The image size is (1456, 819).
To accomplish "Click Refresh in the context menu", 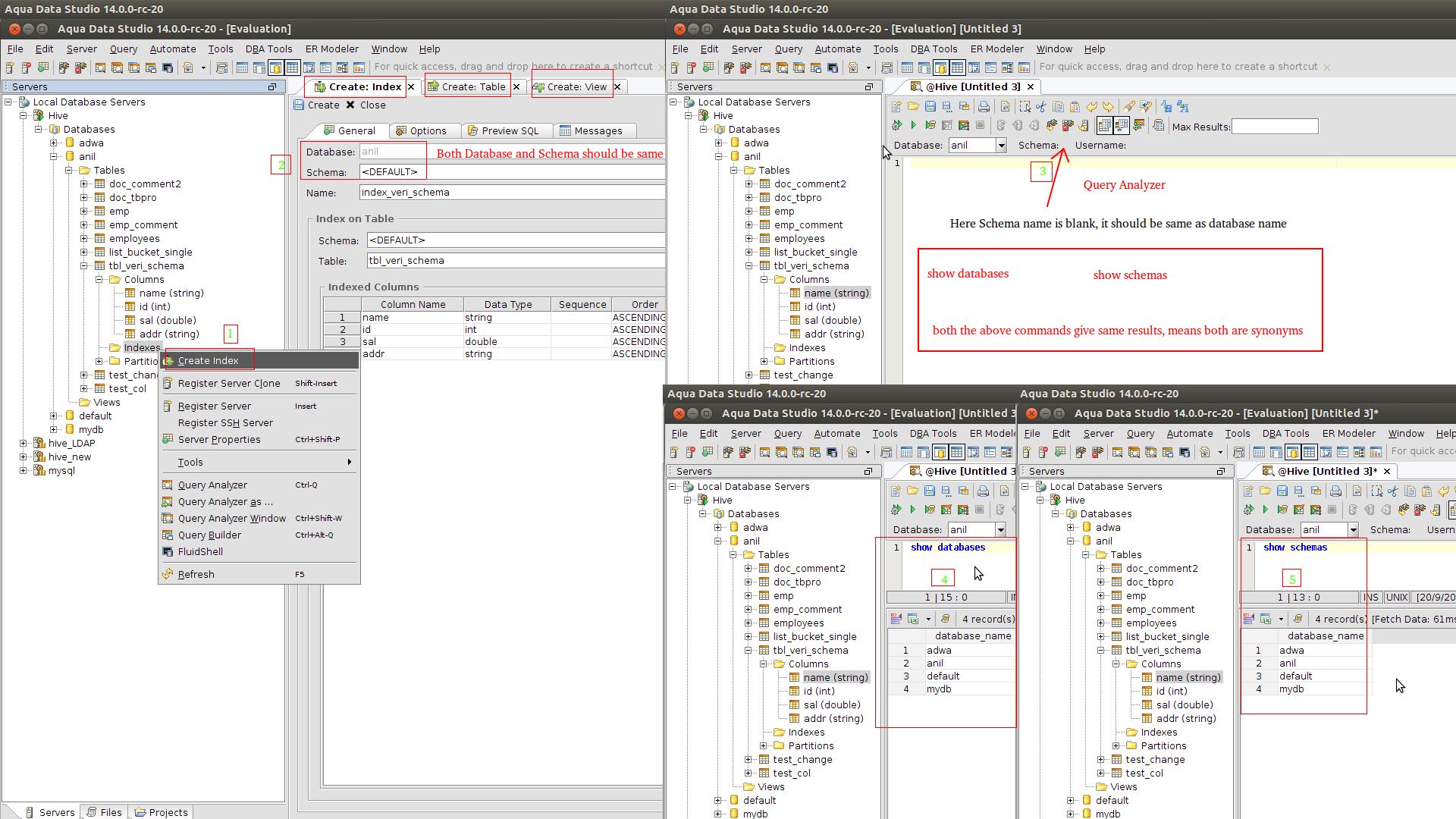I will [x=196, y=575].
